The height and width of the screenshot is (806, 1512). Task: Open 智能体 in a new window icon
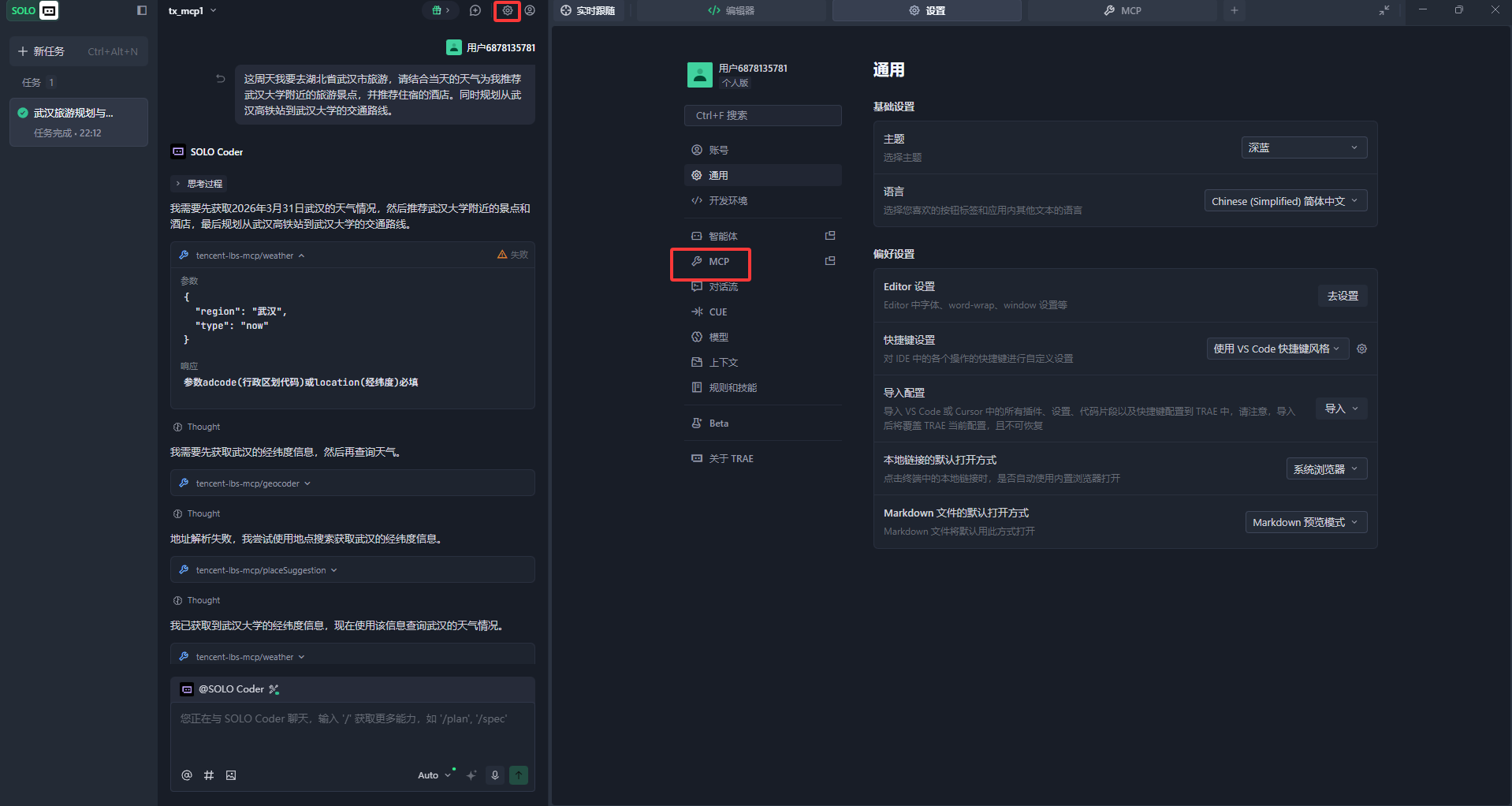pyautogui.click(x=830, y=236)
